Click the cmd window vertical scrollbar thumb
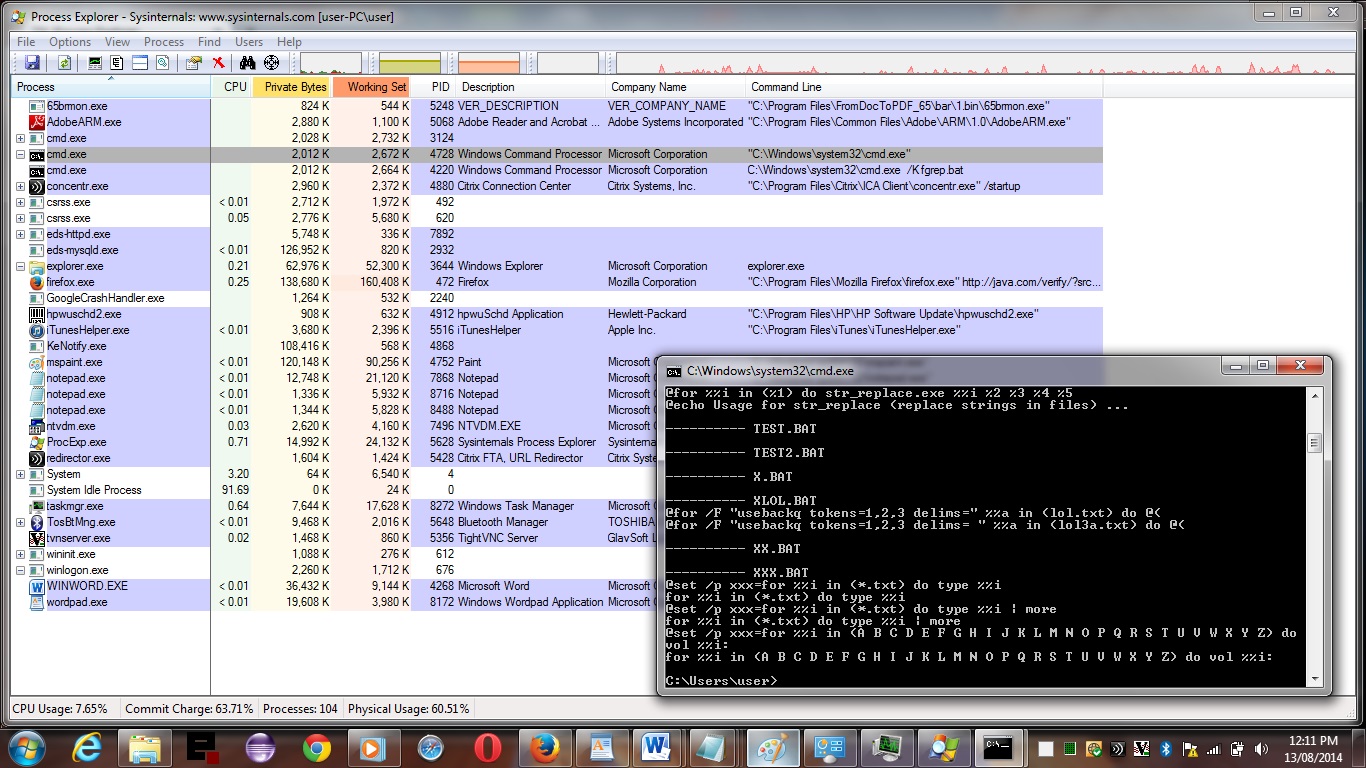The height and width of the screenshot is (768, 1366). click(1315, 443)
